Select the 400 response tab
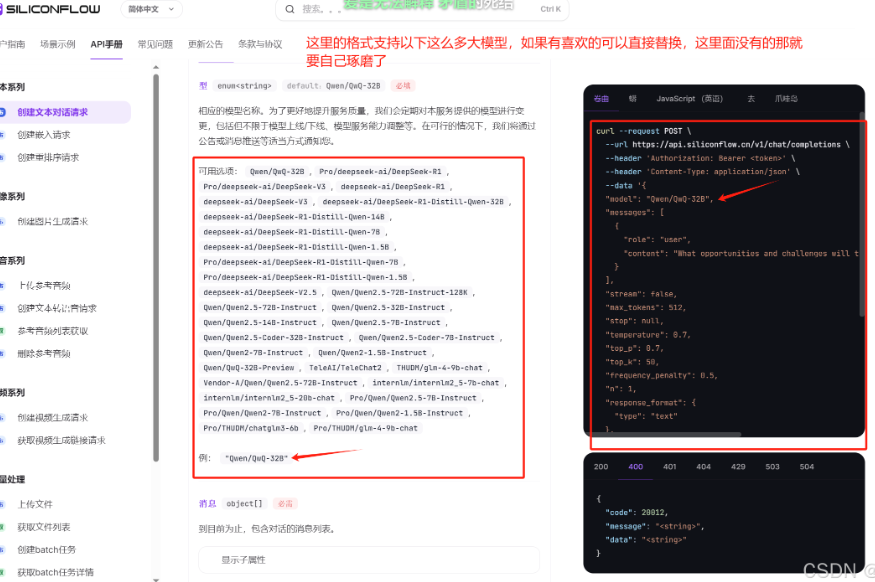This screenshot has width=875, height=582. click(636, 466)
